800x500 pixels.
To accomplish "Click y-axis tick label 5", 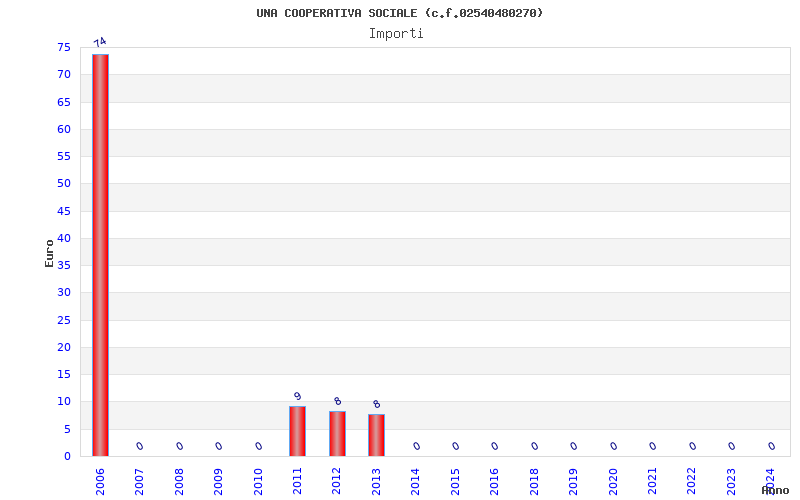I will pos(67,430).
